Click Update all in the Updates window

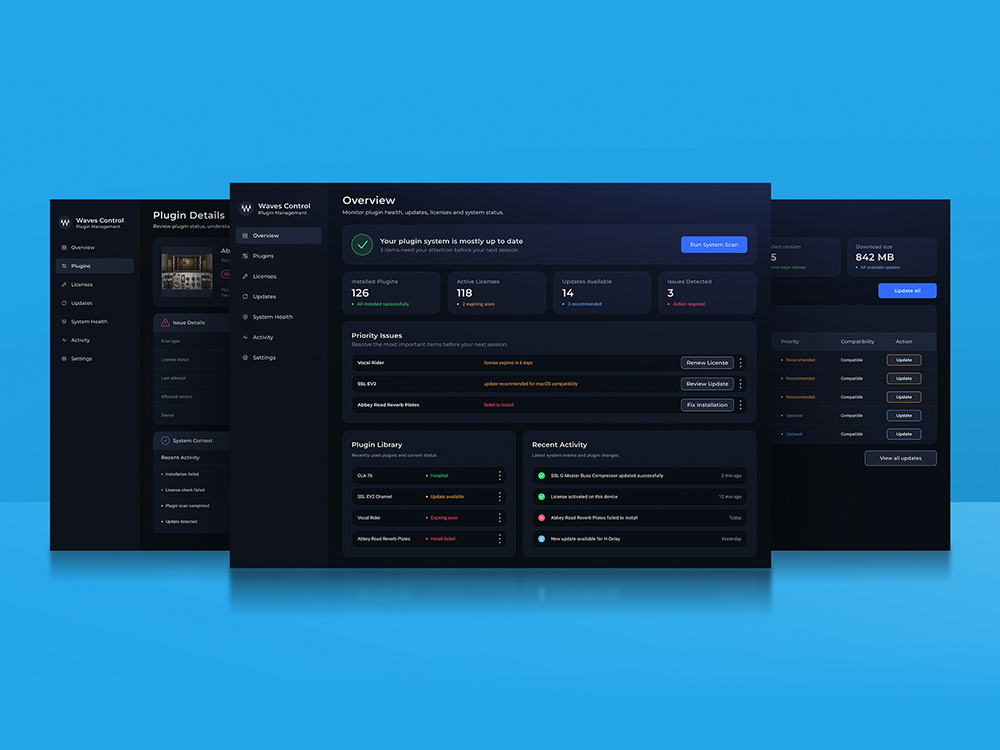(907, 291)
